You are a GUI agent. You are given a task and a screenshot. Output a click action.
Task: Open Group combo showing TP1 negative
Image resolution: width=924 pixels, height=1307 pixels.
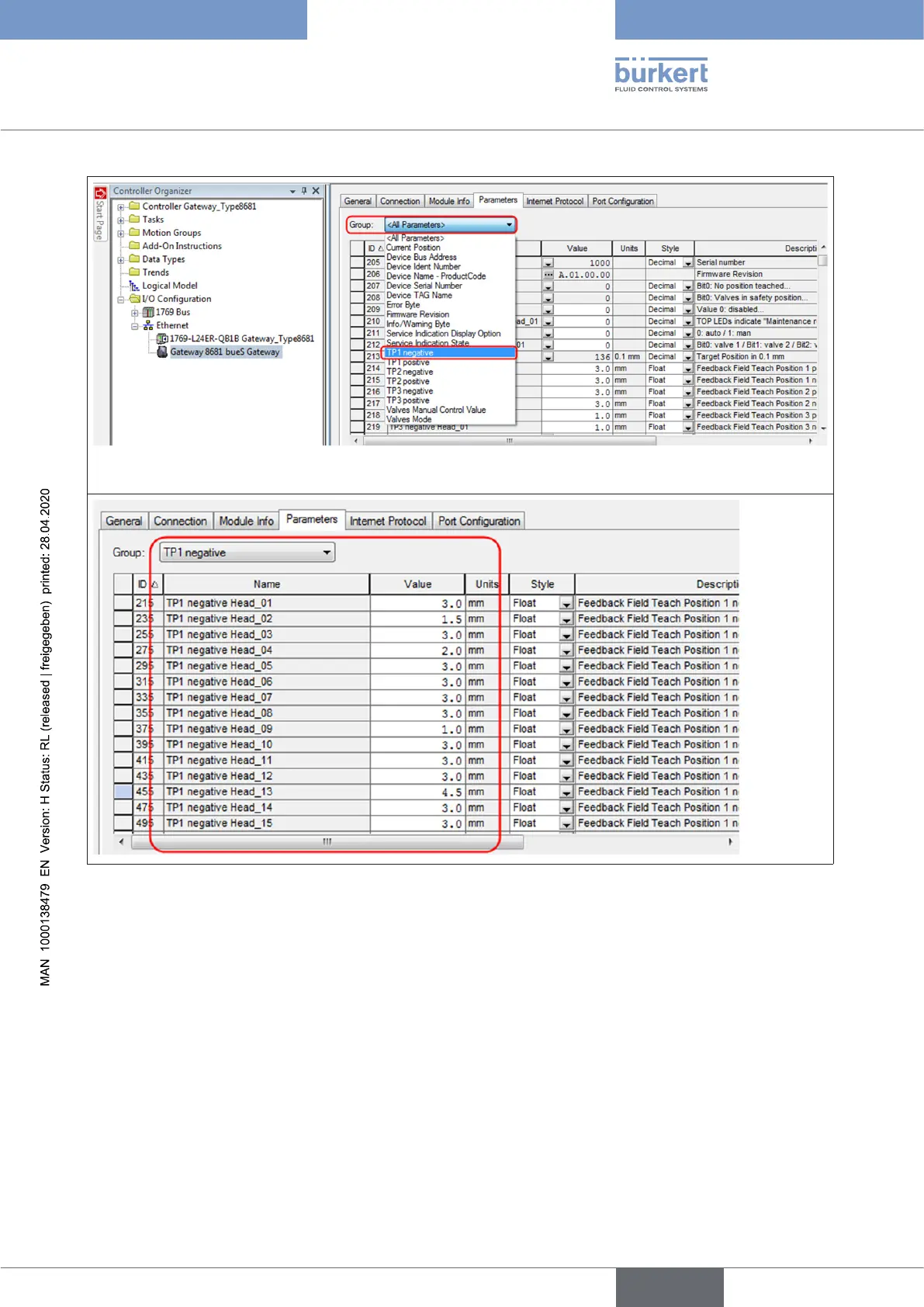247,553
